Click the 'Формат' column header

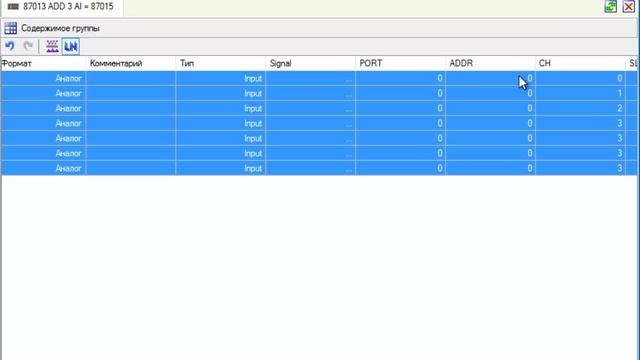coord(44,63)
